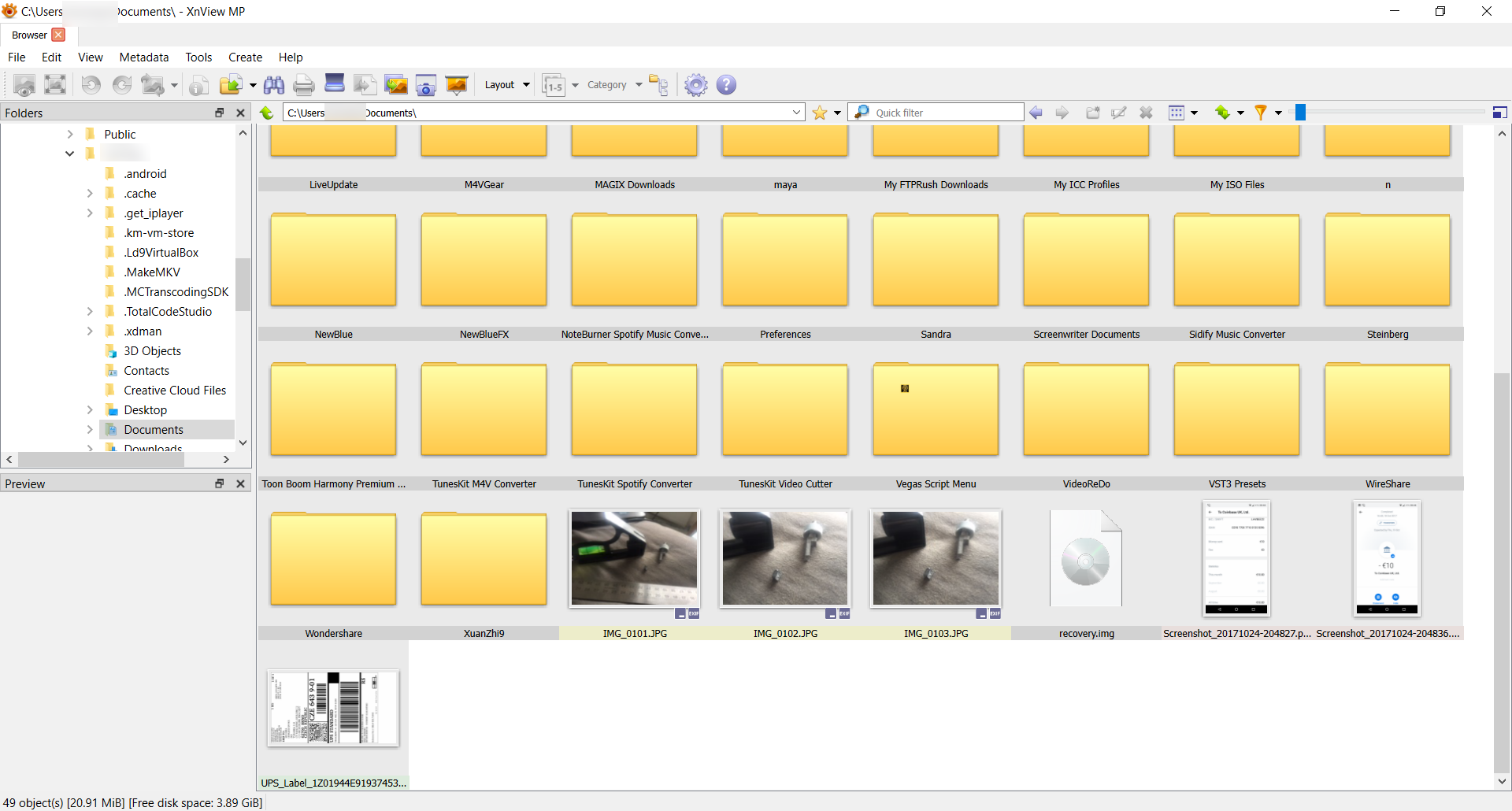Image resolution: width=1512 pixels, height=811 pixels.
Task: Open the Favorites star dropdown arrow
Action: point(837,113)
